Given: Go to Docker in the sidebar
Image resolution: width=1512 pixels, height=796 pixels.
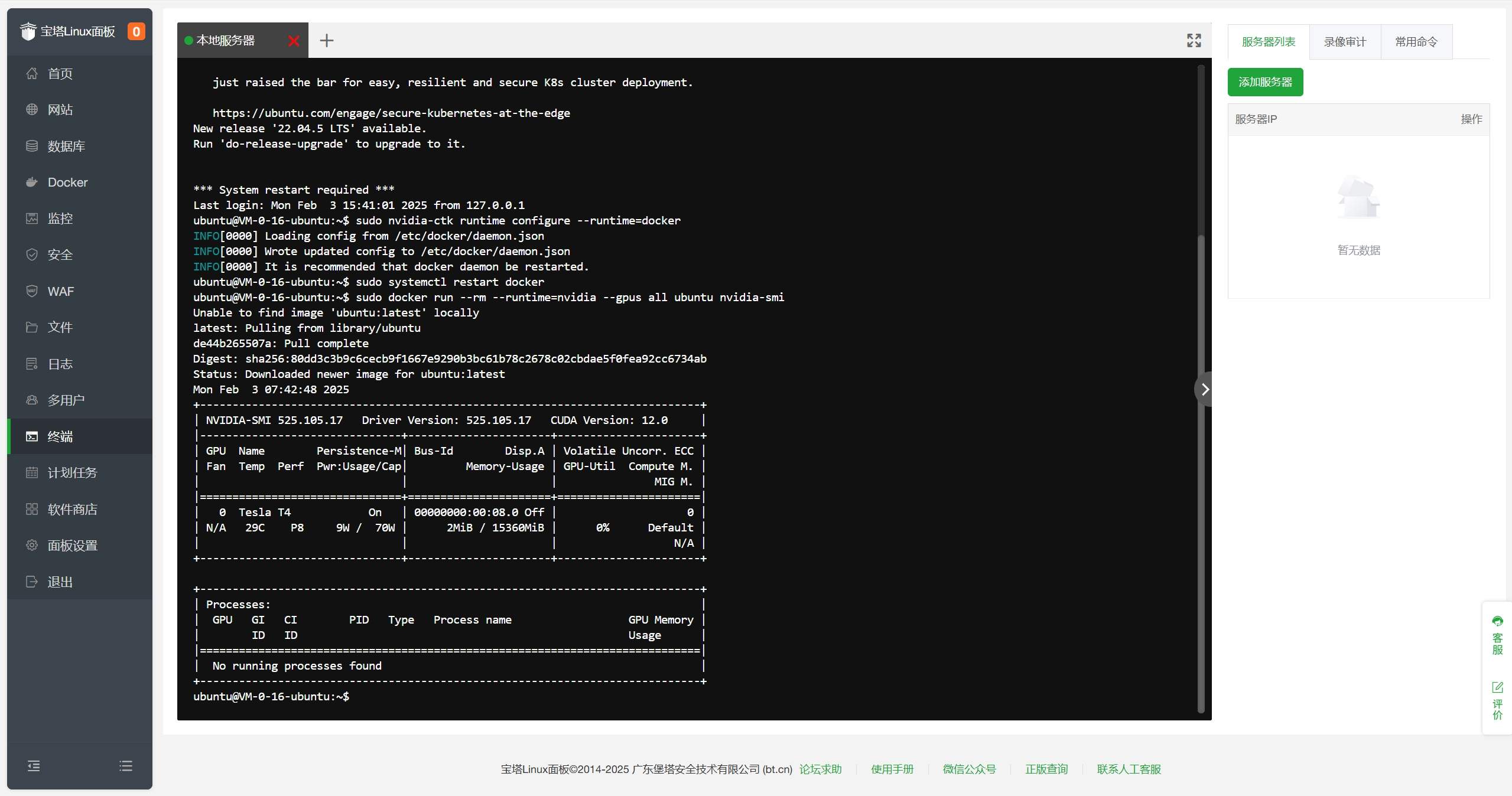Looking at the screenshot, I should click(80, 182).
